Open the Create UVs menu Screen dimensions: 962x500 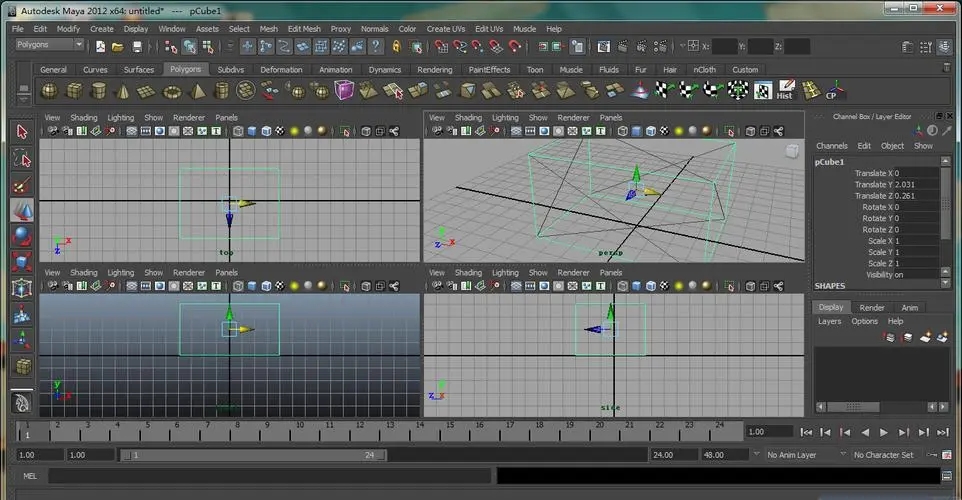click(x=445, y=29)
